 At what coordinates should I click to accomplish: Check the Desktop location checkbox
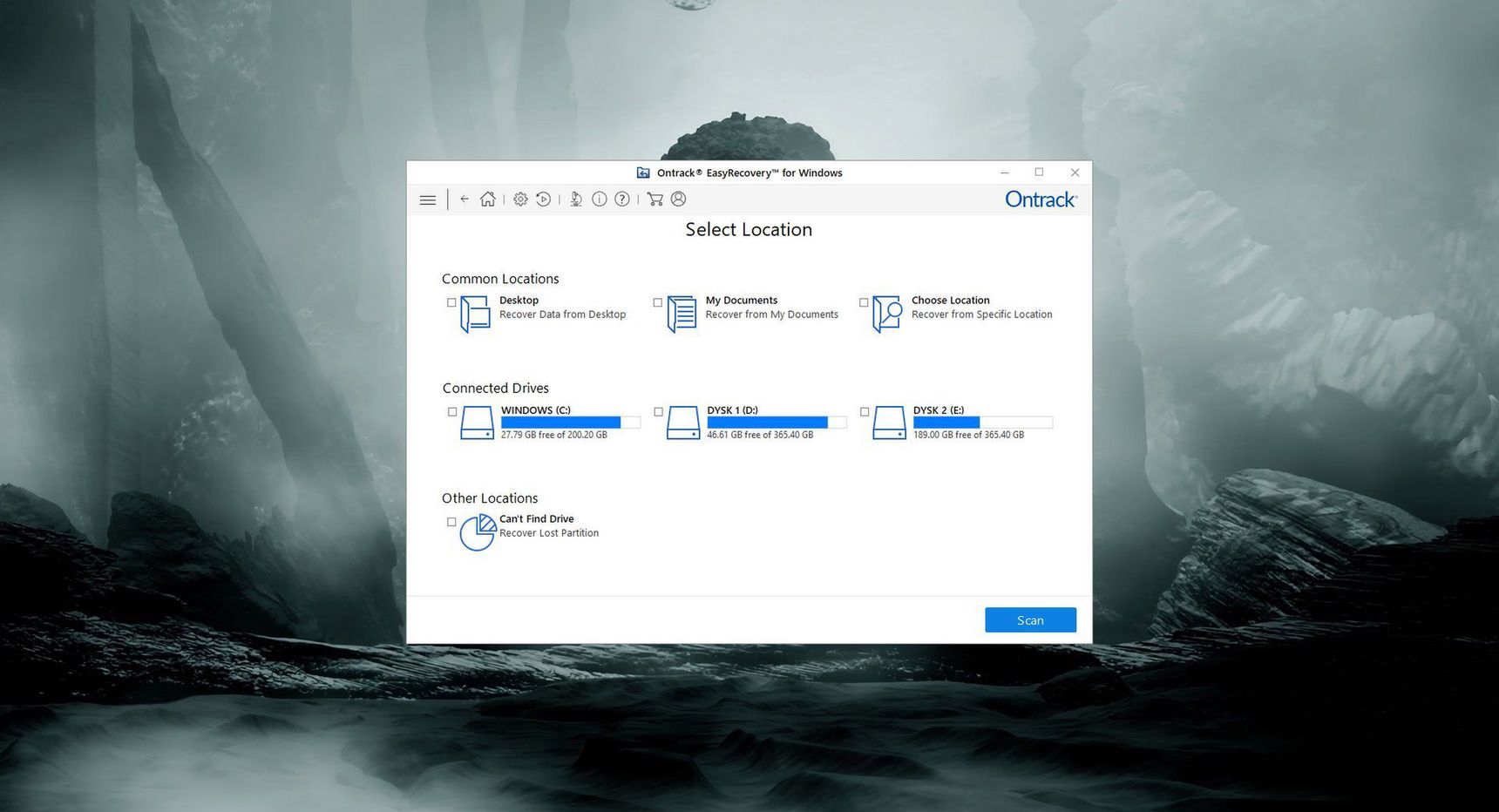pos(451,302)
